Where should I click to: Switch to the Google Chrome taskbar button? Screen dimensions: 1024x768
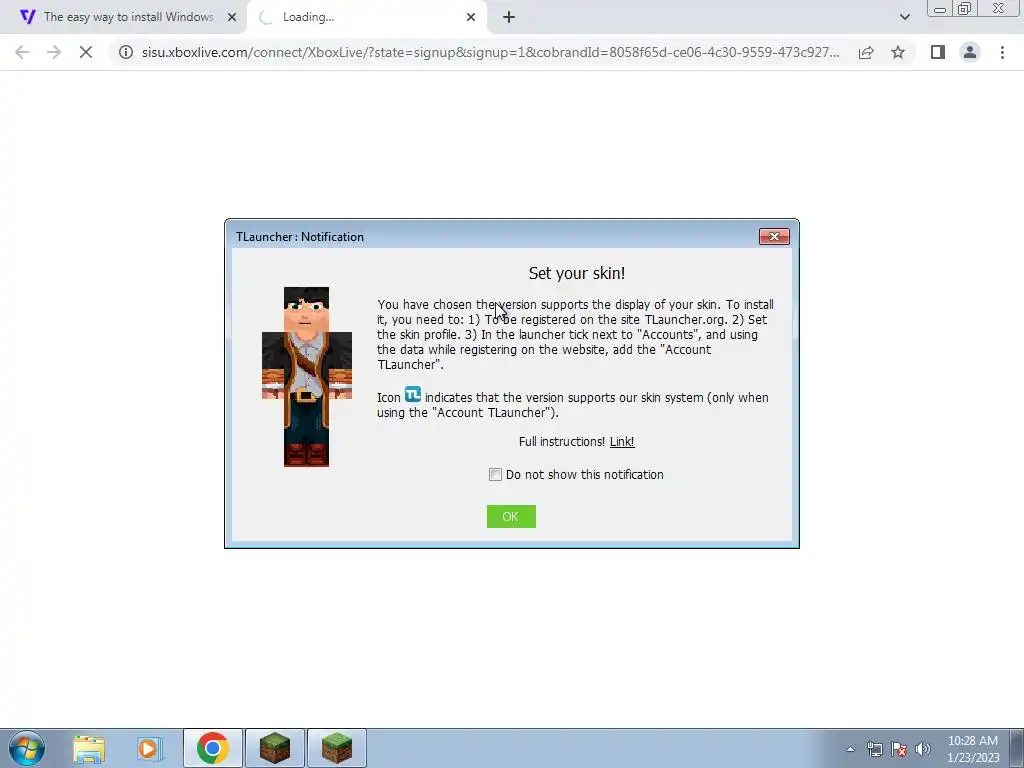click(212, 748)
